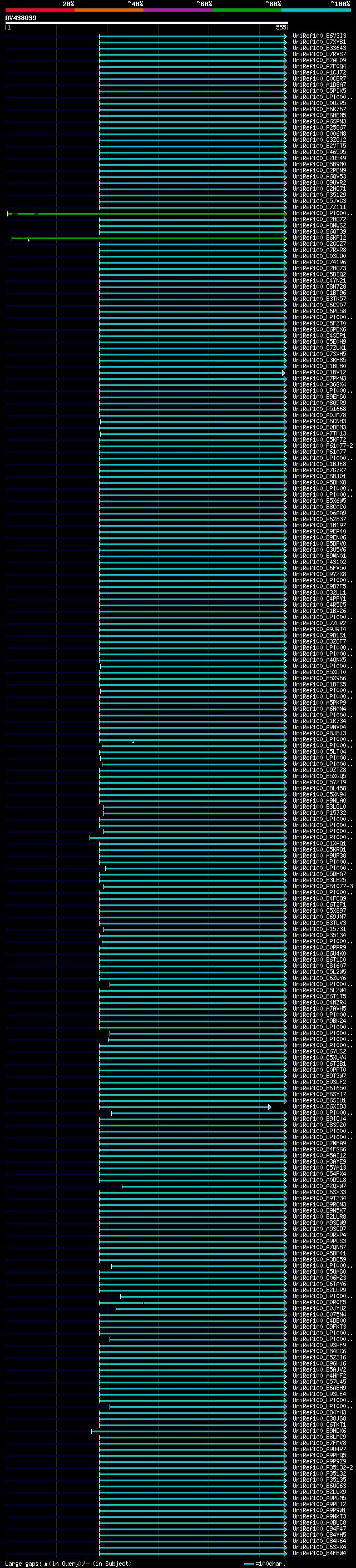Open hit UniRef100_P46595
The height and width of the screenshot is (1568, 356).
click(319, 152)
